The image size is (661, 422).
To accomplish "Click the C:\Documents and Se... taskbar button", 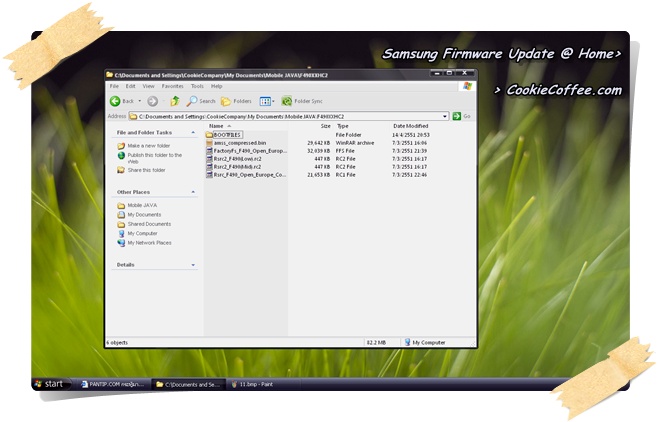I will tap(188, 384).
